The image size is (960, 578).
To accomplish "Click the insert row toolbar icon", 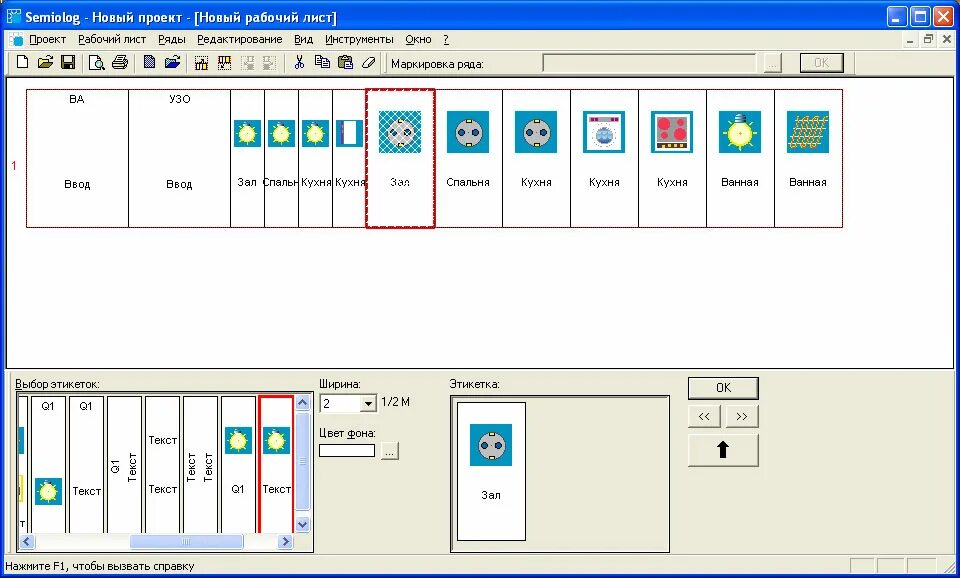I will tap(201, 62).
